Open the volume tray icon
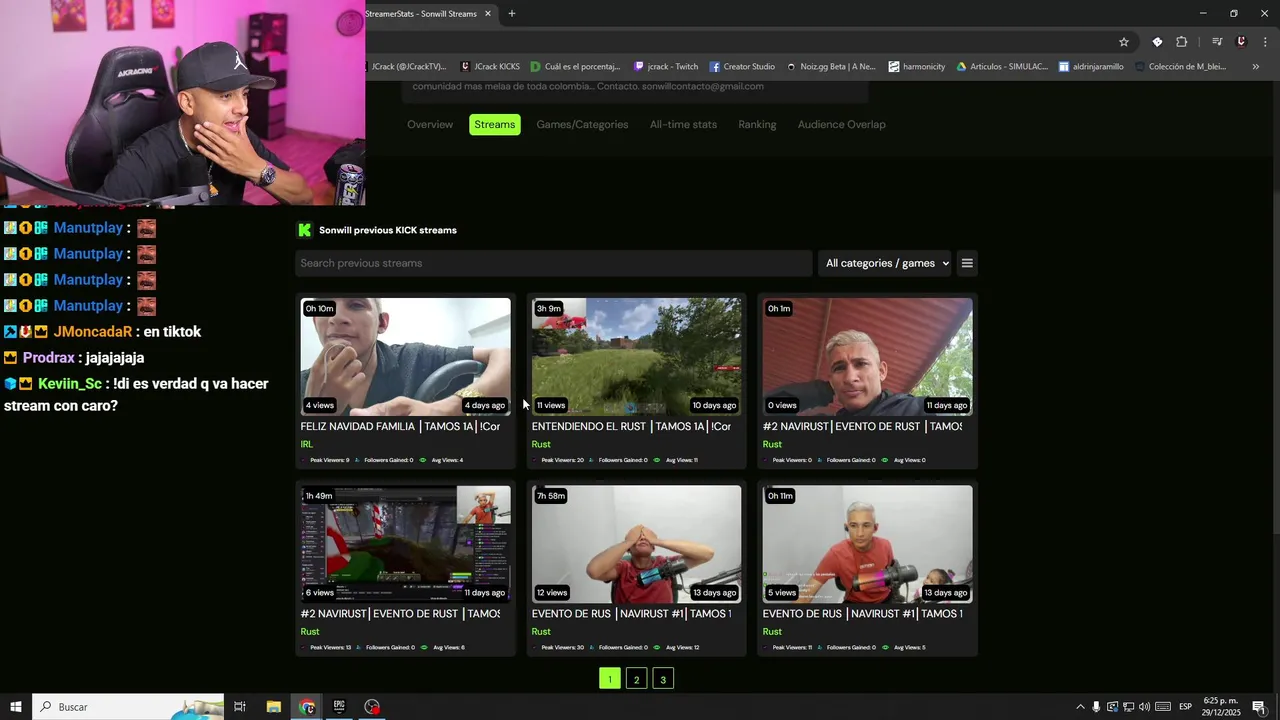The image size is (1280, 720). 1144,707
